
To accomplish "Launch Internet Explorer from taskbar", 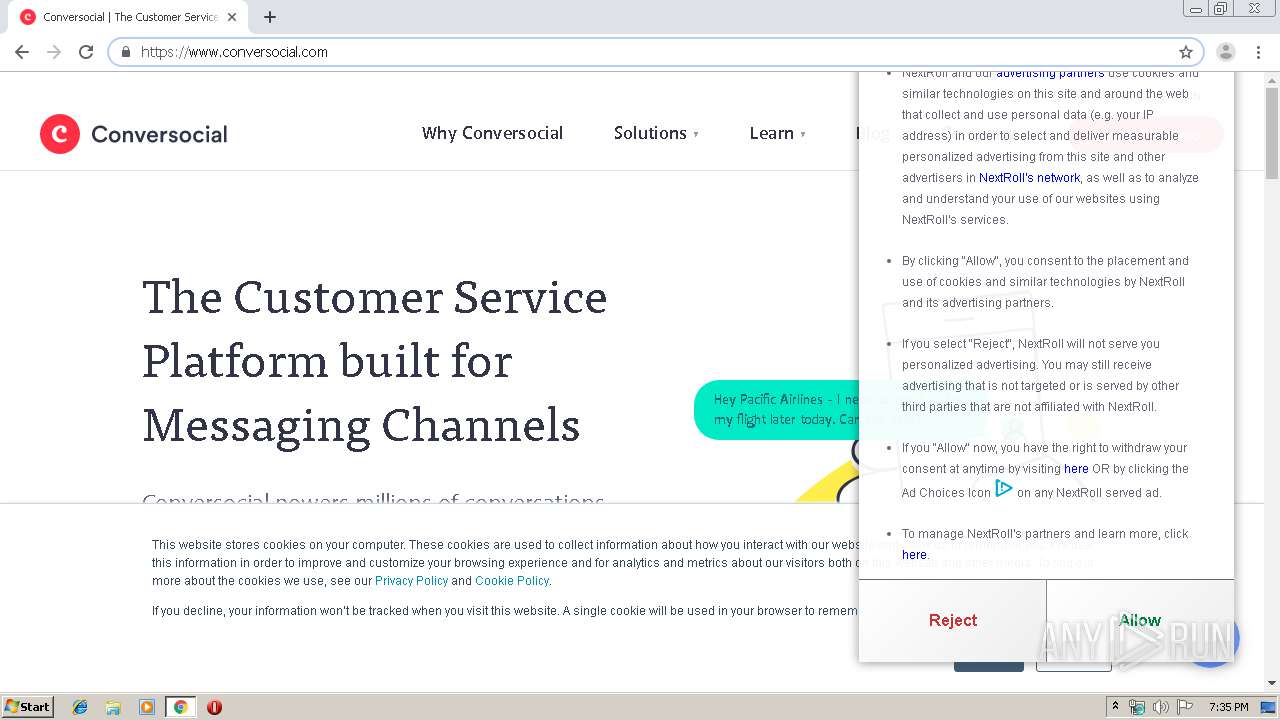I will pos(80,707).
